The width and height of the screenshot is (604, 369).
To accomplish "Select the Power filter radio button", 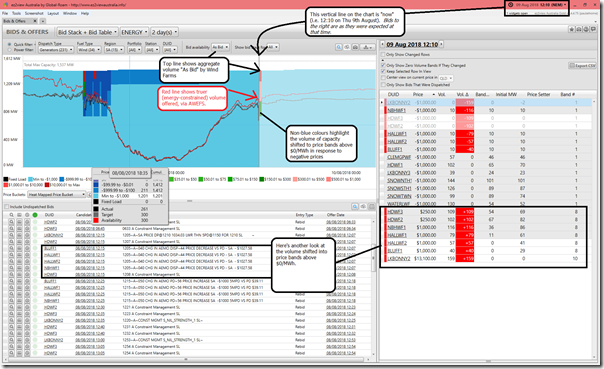I will (10, 50).
